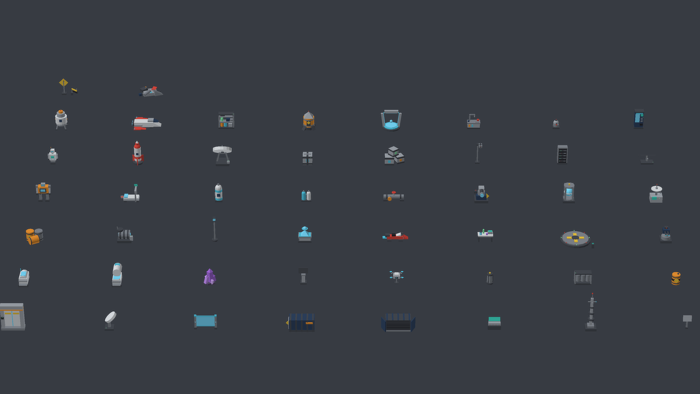Pick the pair of small blue bottles

point(306,195)
